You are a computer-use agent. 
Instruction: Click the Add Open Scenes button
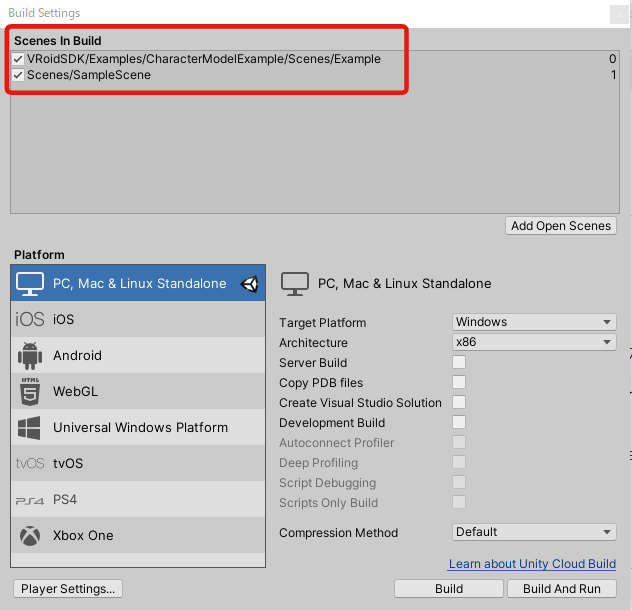click(x=561, y=226)
